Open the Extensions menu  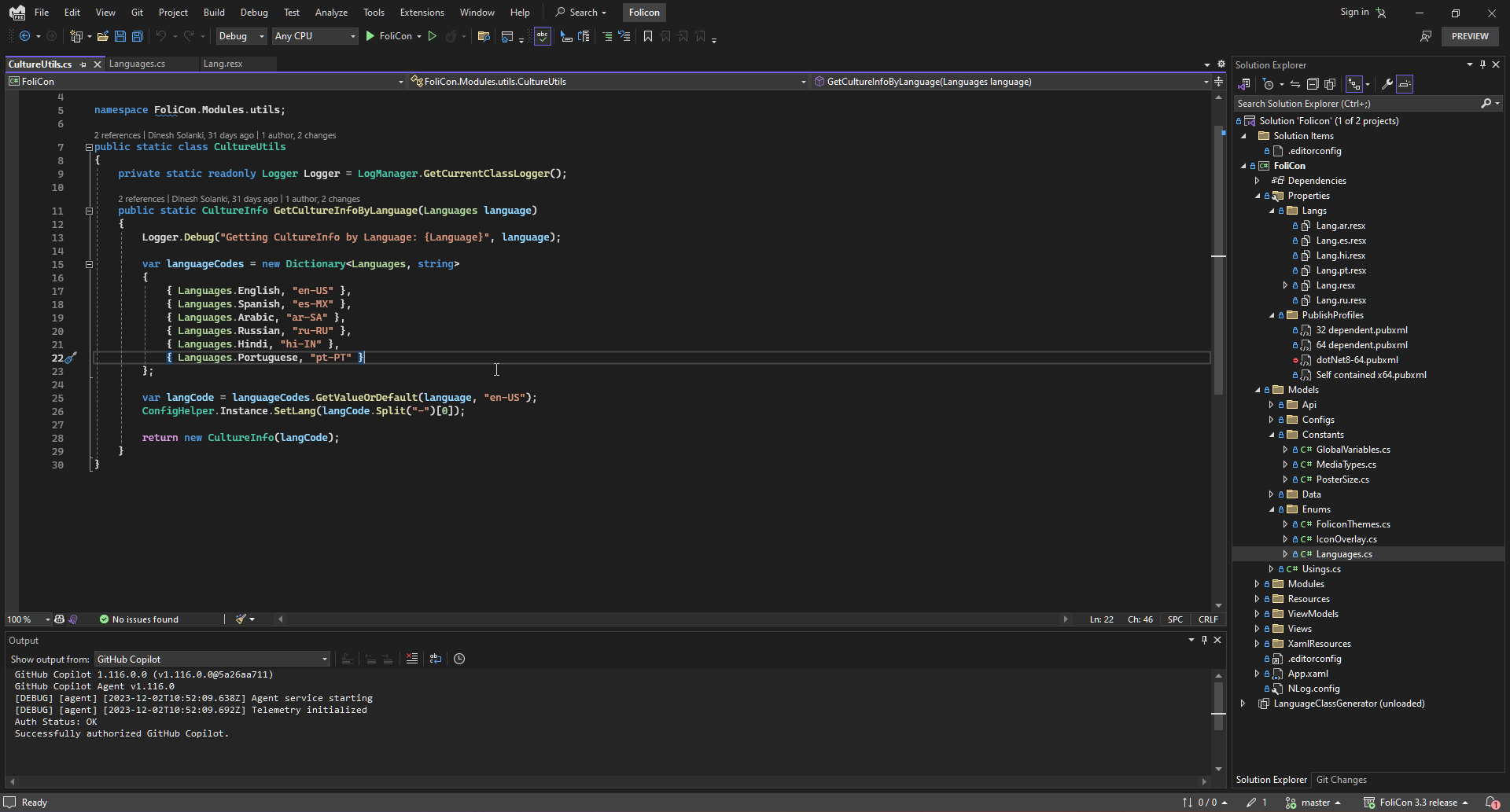click(x=422, y=13)
